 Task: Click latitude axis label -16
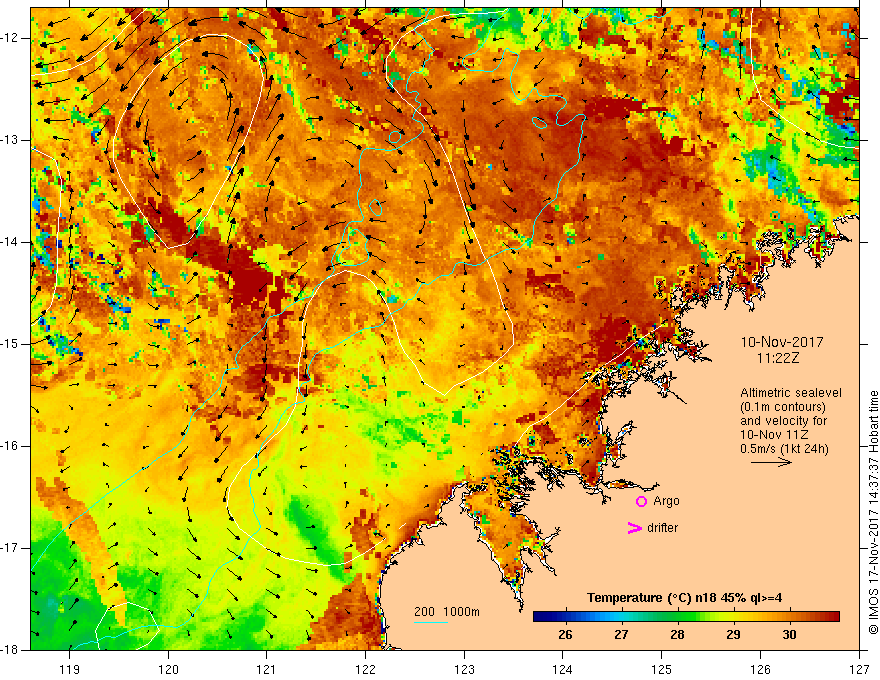point(10,446)
